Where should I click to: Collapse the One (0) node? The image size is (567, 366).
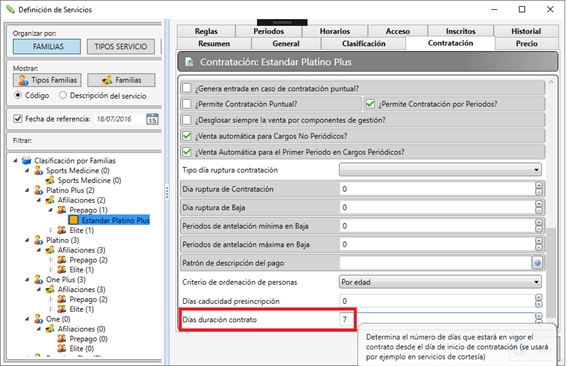pos(27,319)
